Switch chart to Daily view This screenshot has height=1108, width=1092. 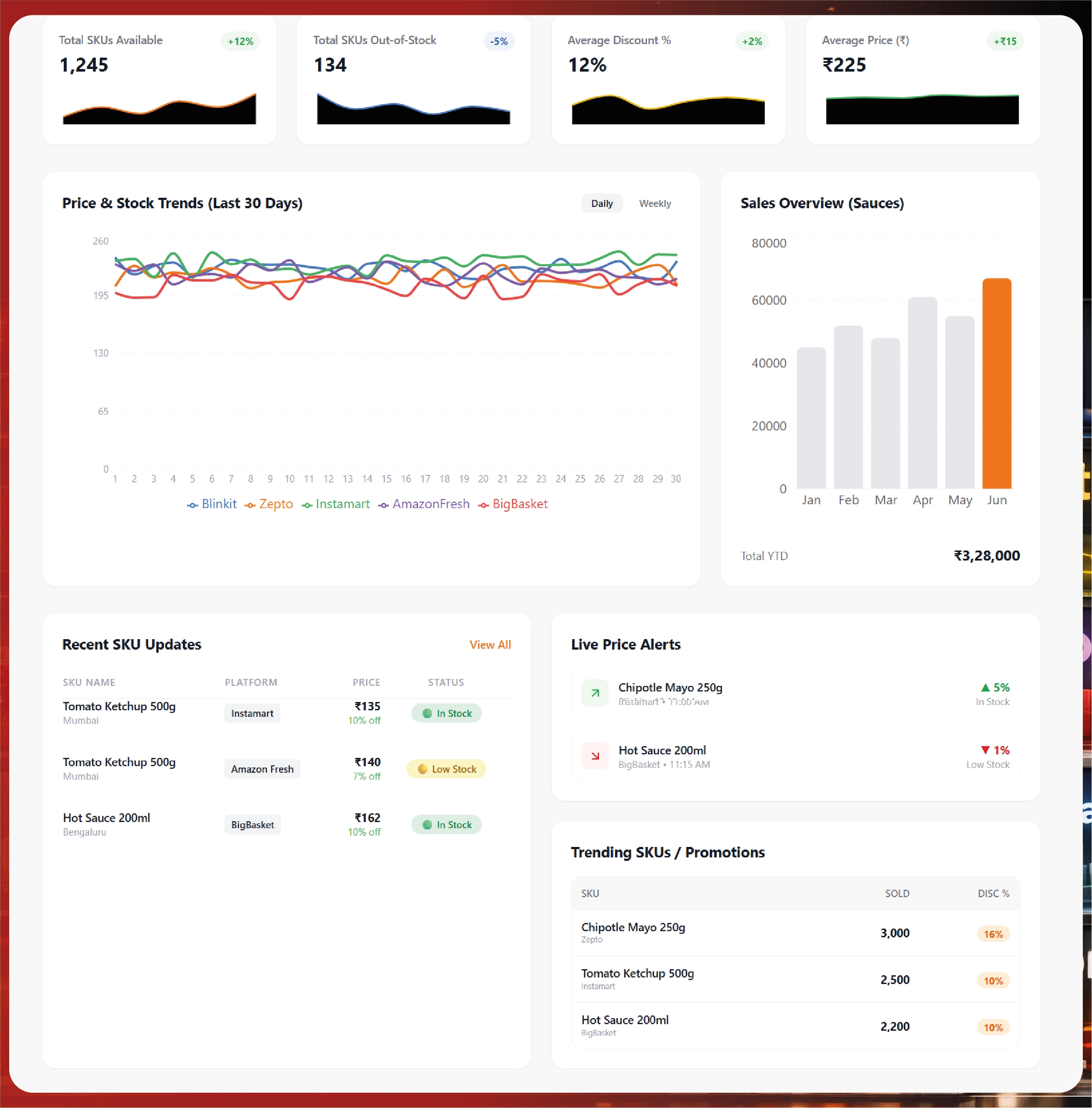click(x=602, y=203)
